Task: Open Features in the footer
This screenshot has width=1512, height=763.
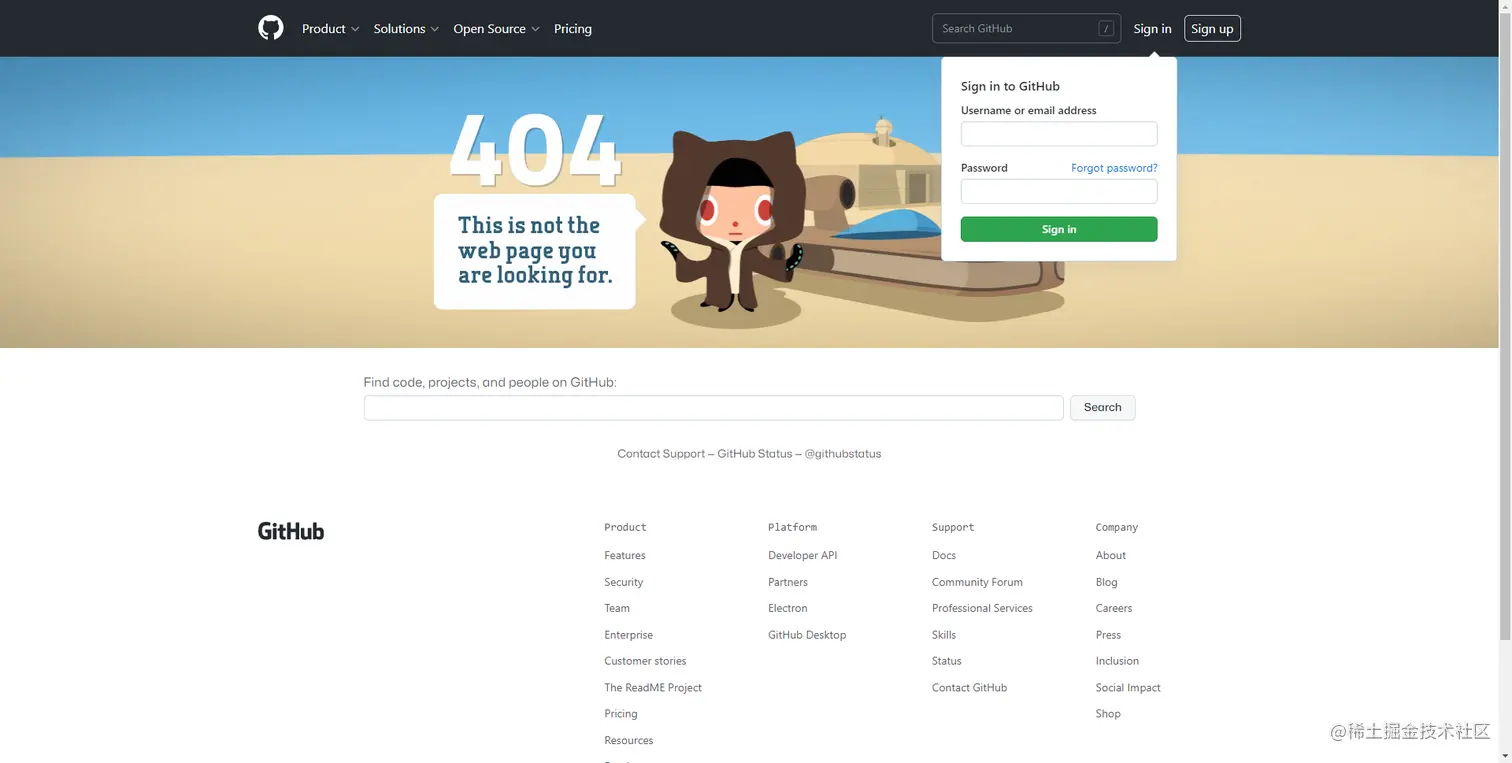Action: coord(625,556)
